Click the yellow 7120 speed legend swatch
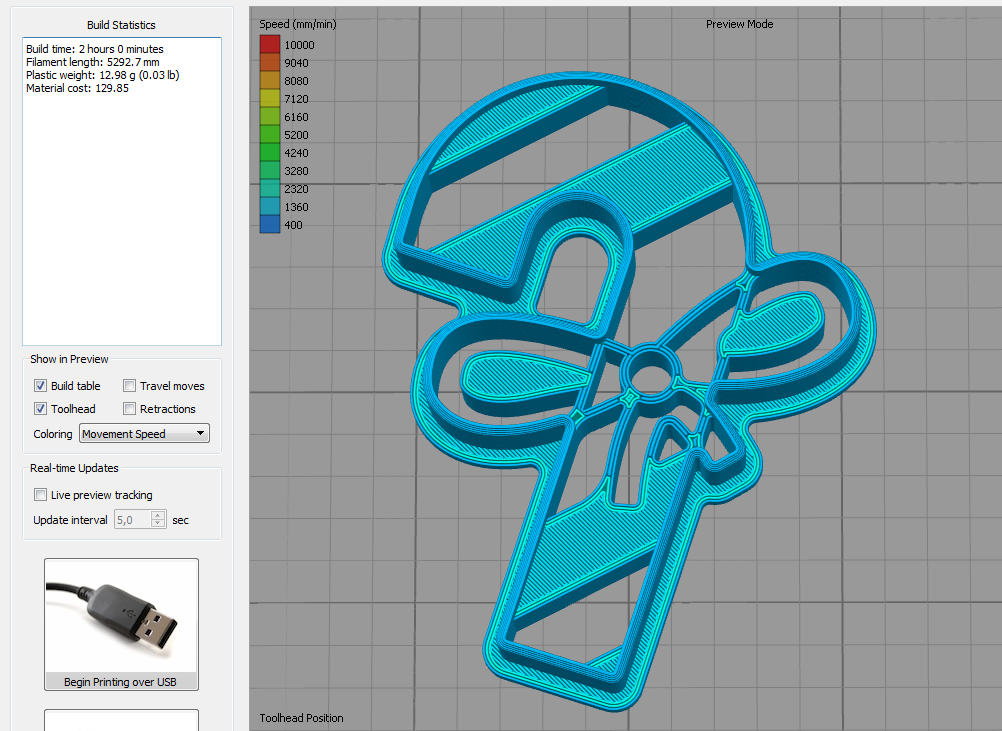 (270, 98)
